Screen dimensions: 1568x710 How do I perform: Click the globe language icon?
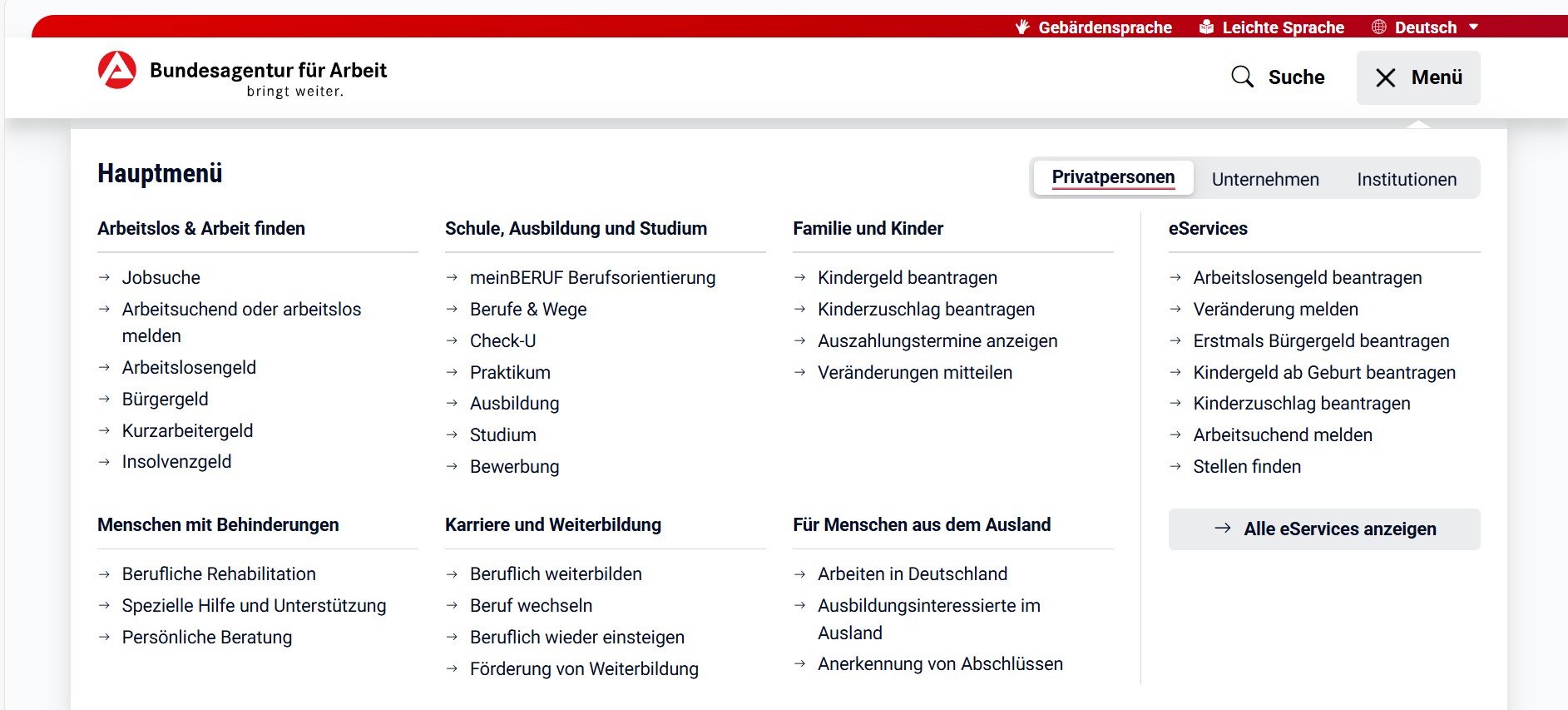click(x=1378, y=27)
